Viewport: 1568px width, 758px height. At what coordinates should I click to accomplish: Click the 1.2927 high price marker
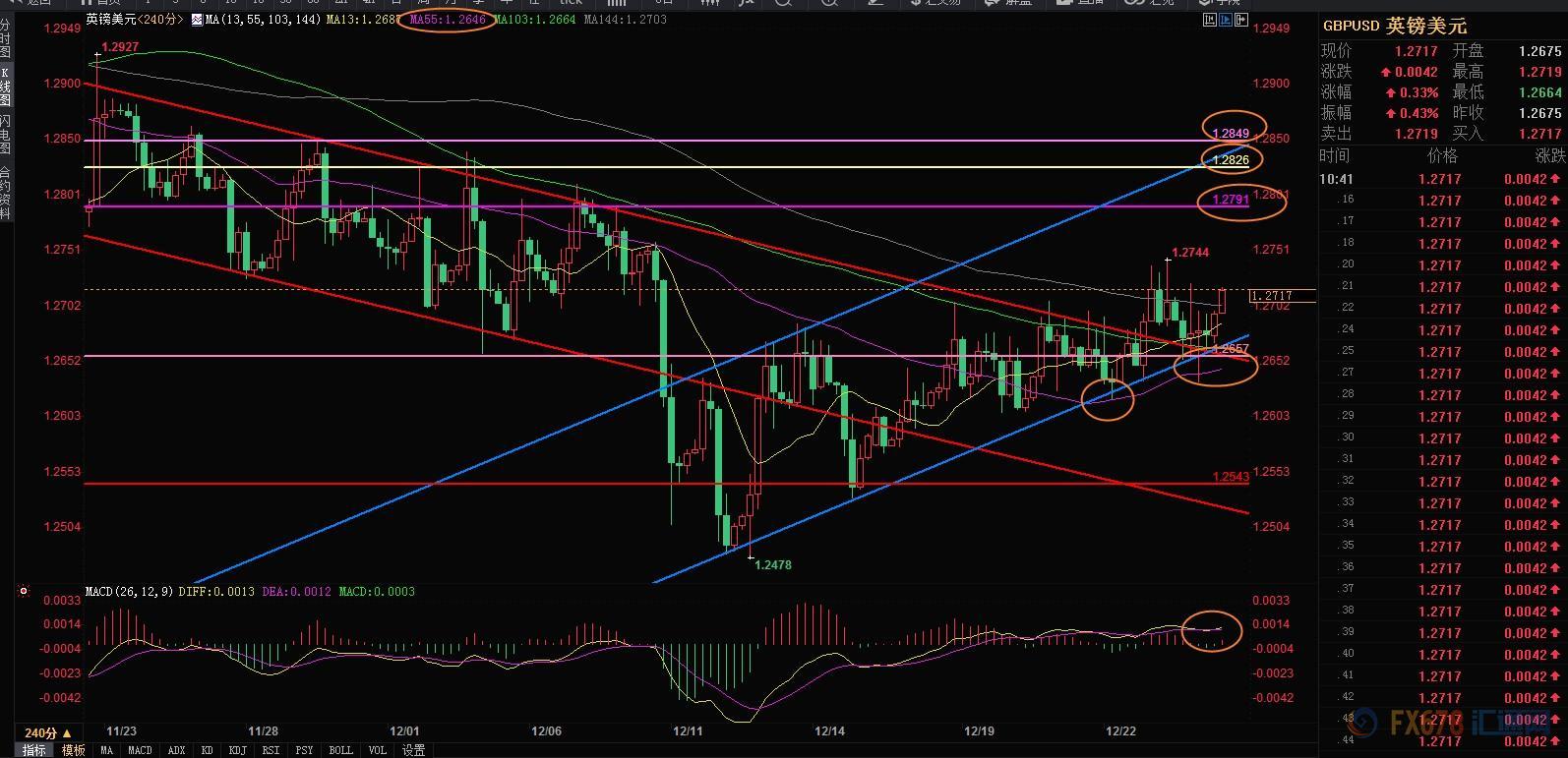(119, 47)
